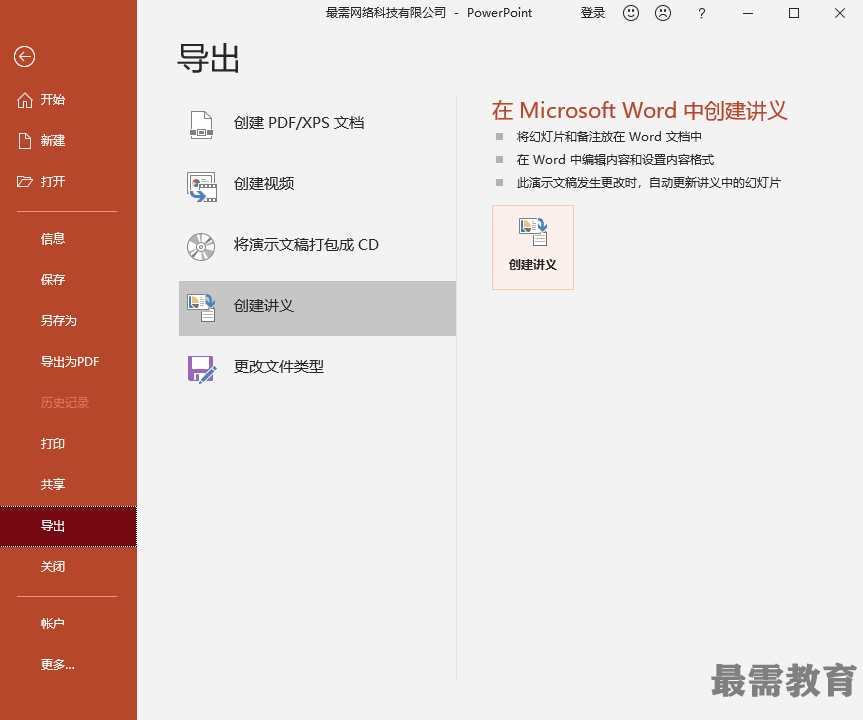Click the back arrow circle icon
863x720 pixels.
coord(24,57)
